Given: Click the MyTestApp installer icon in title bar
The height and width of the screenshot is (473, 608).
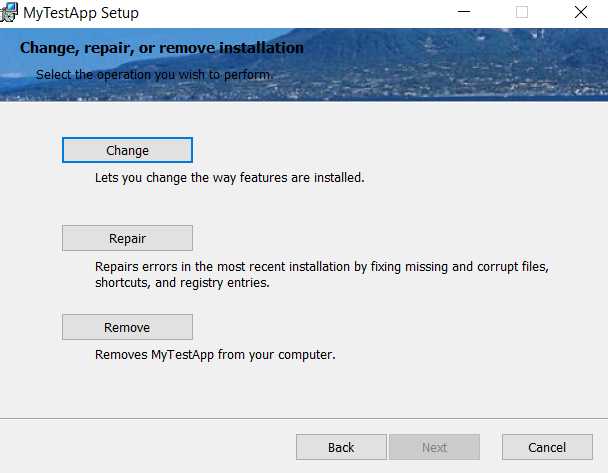Looking at the screenshot, I should [9, 12].
